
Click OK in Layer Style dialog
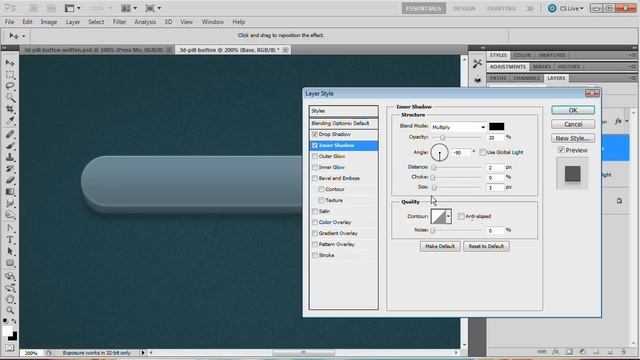click(573, 110)
